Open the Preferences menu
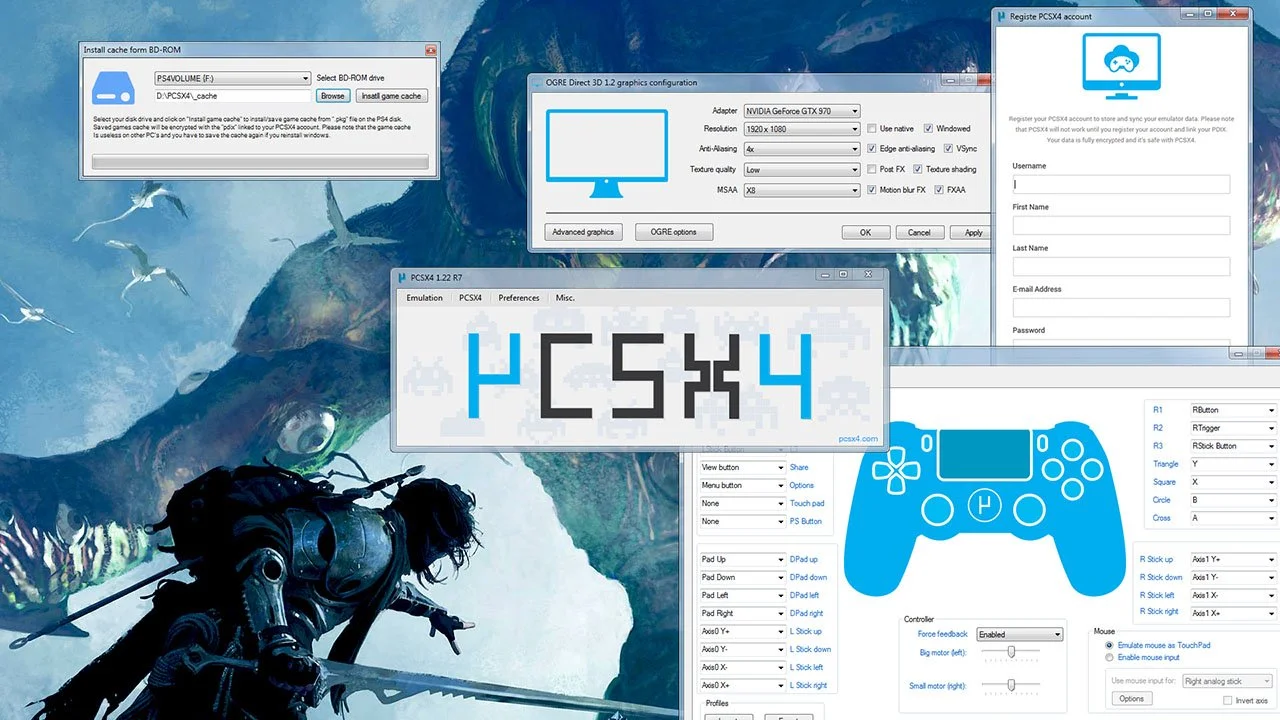1280x720 pixels. [519, 298]
